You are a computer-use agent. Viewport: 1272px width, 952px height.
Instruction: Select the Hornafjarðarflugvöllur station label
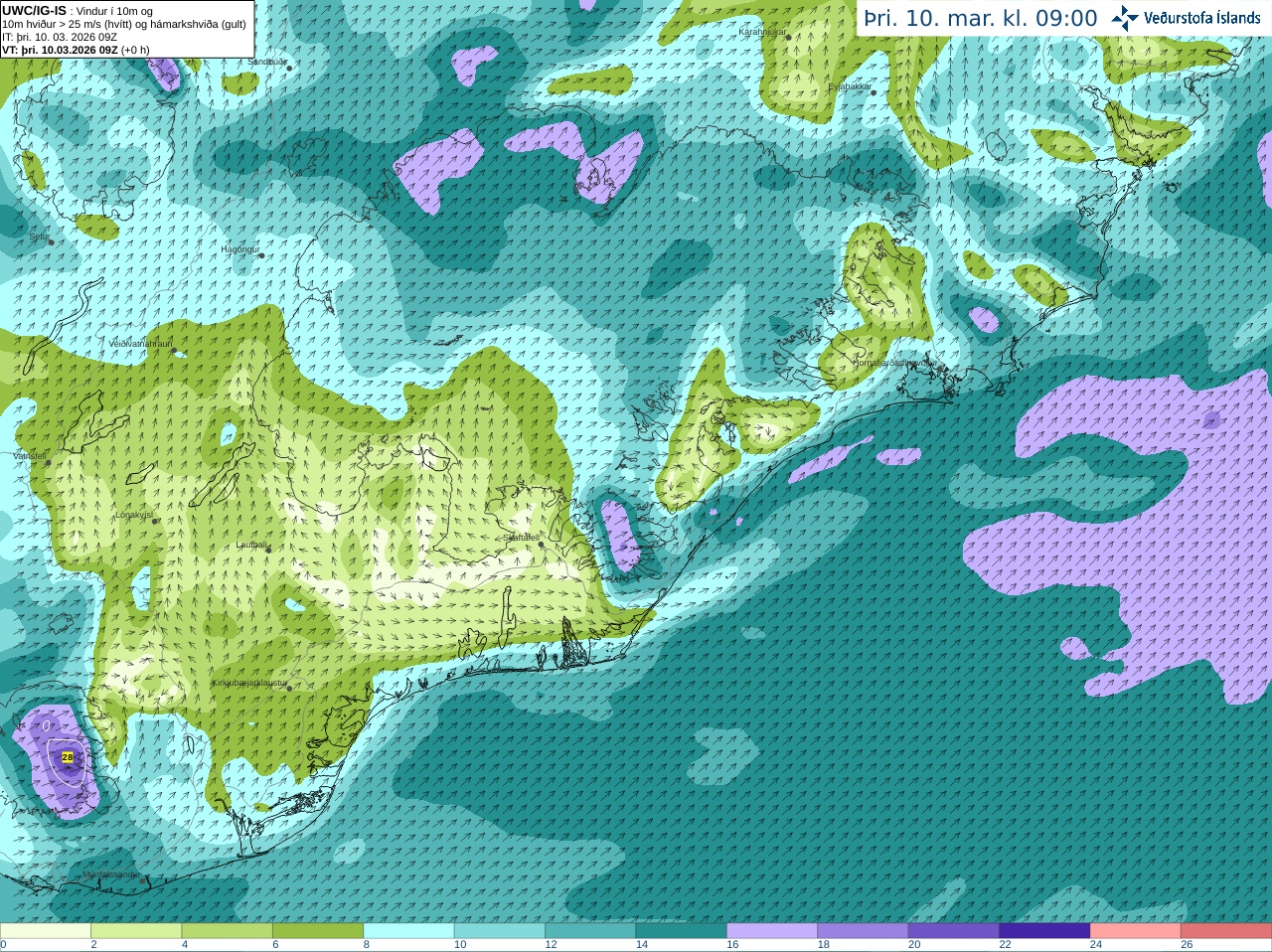coord(894,363)
